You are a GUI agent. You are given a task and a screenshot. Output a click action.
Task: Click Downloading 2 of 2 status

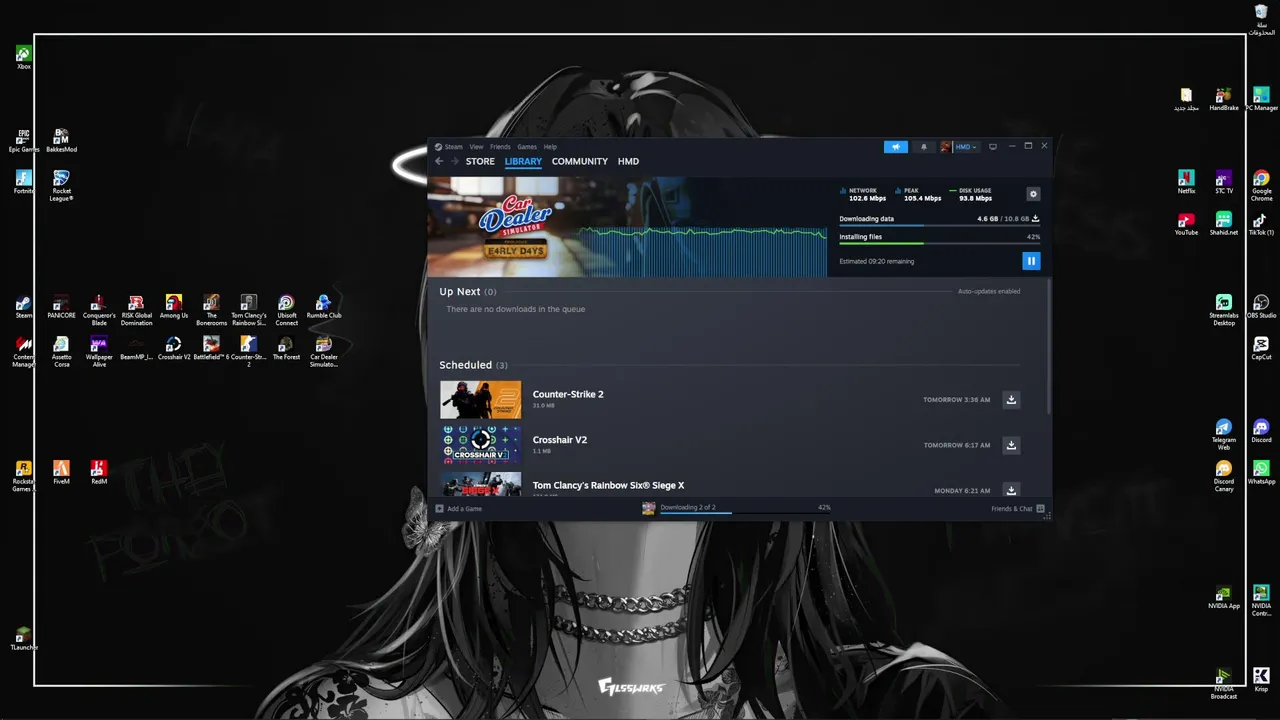click(x=688, y=507)
